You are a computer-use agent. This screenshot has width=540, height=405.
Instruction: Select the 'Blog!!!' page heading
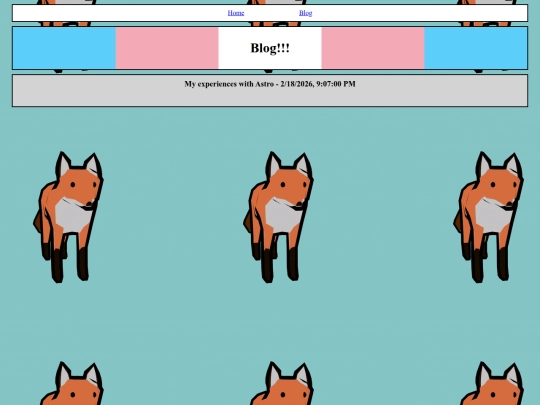tap(270, 48)
